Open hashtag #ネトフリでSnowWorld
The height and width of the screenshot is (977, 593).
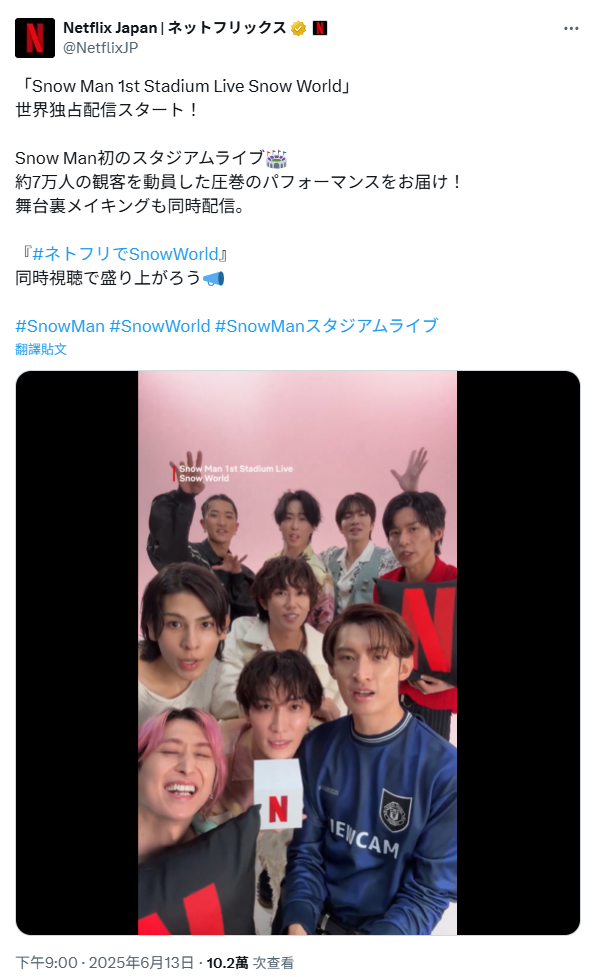pos(125,254)
